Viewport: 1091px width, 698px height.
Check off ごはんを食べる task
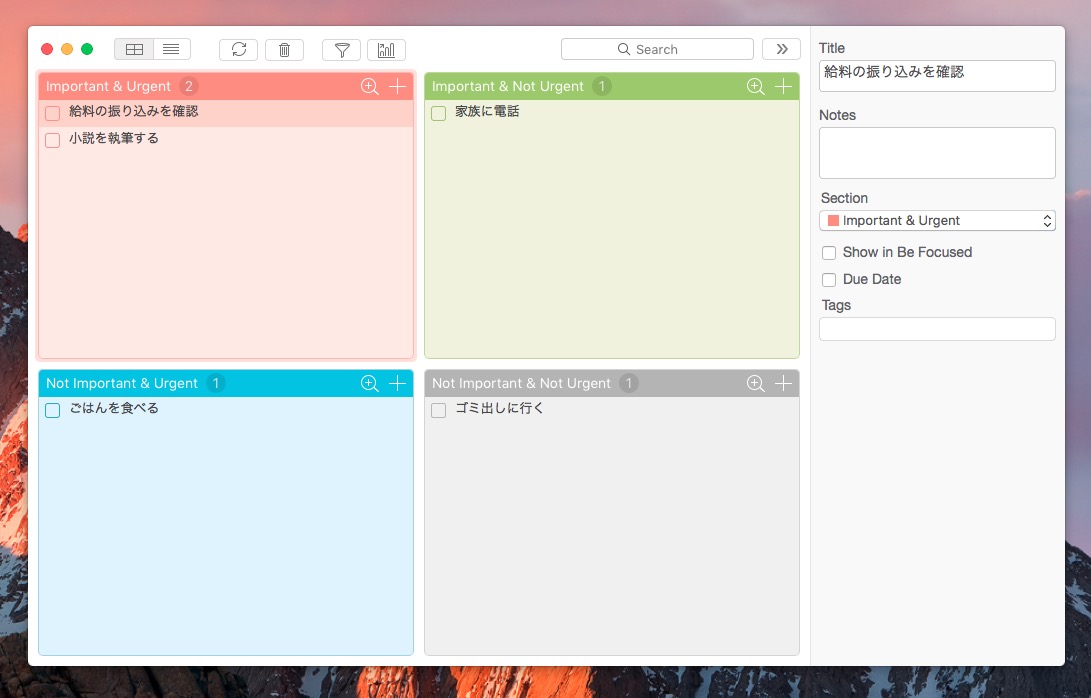(52, 410)
